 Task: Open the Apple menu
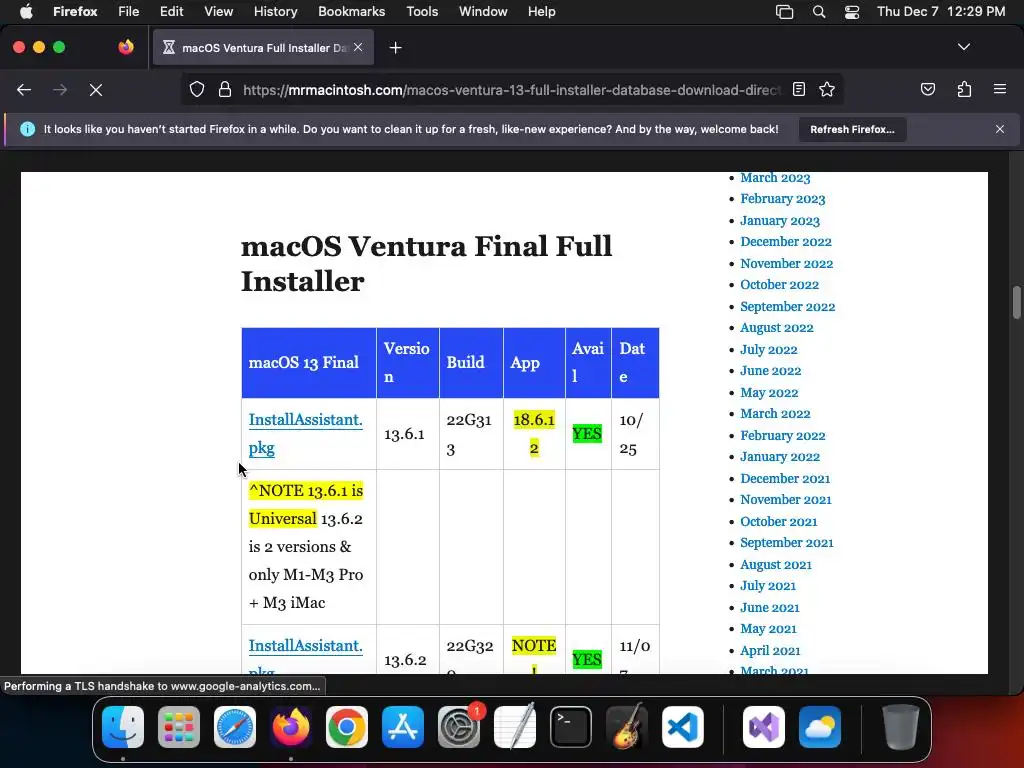coord(26,11)
